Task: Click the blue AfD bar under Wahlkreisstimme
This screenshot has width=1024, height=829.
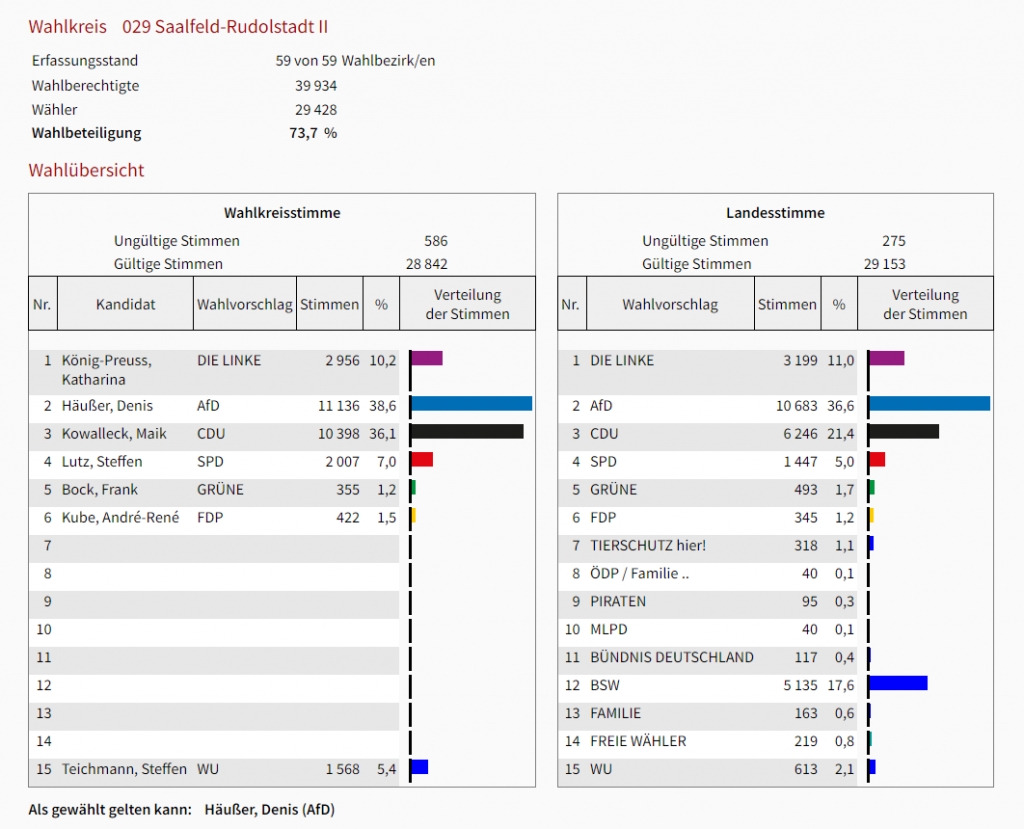Action: pos(471,404)
